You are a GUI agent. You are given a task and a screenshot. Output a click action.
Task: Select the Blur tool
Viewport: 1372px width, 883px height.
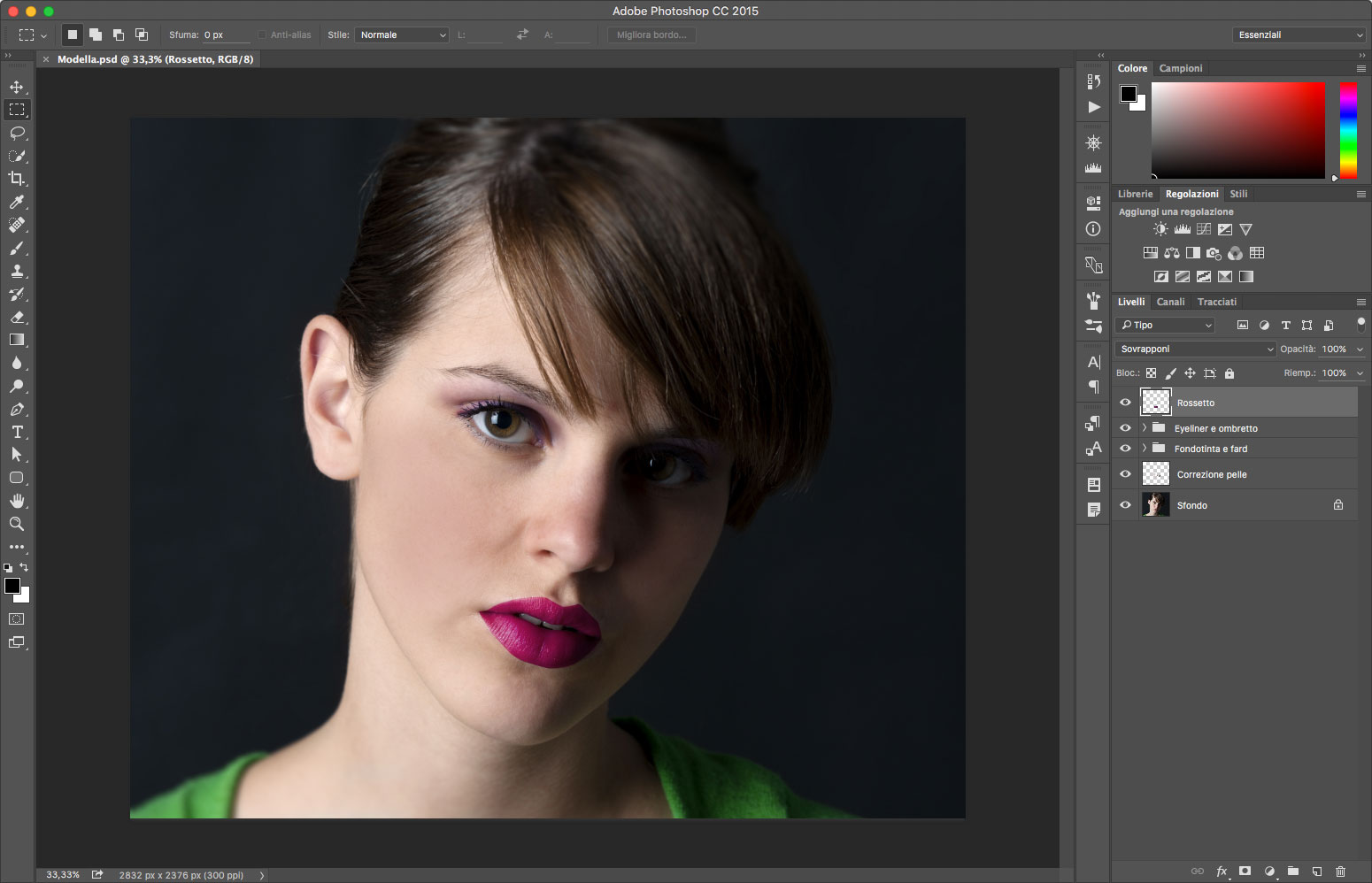tap(17, 363)
